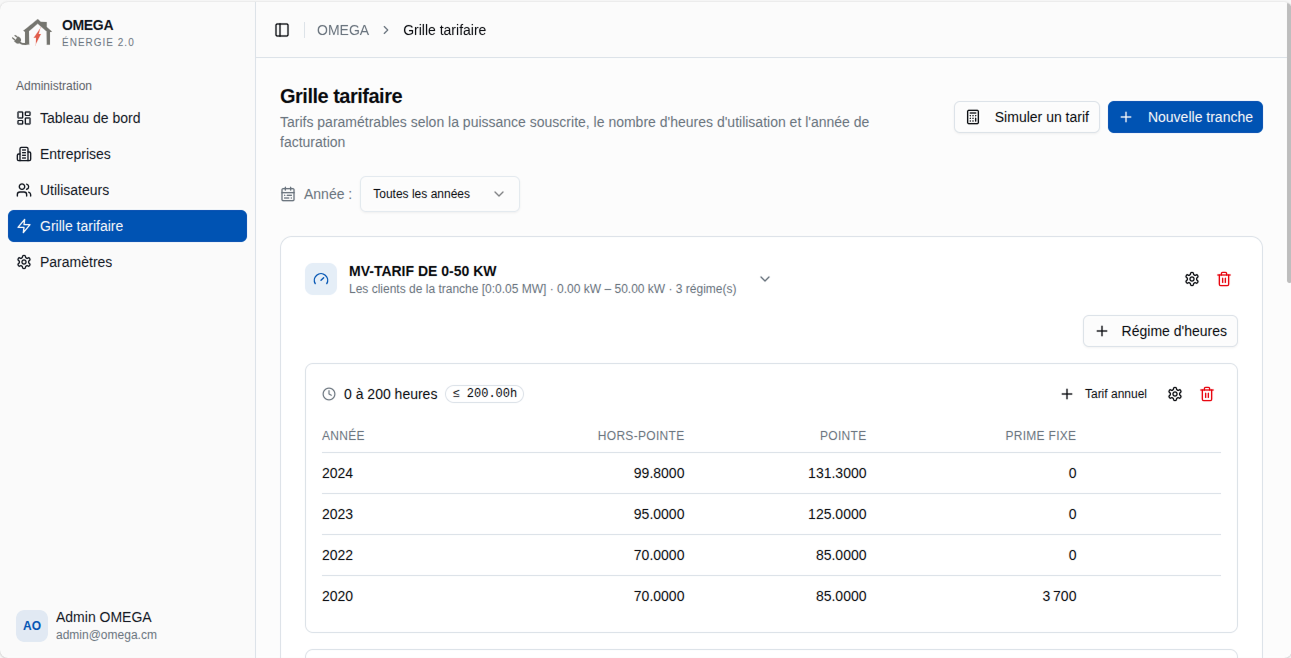Click admin@omega.cm email text
The width and height of the screenshot is (1291, 658).
pyautogui.click(x=106, y=635)
